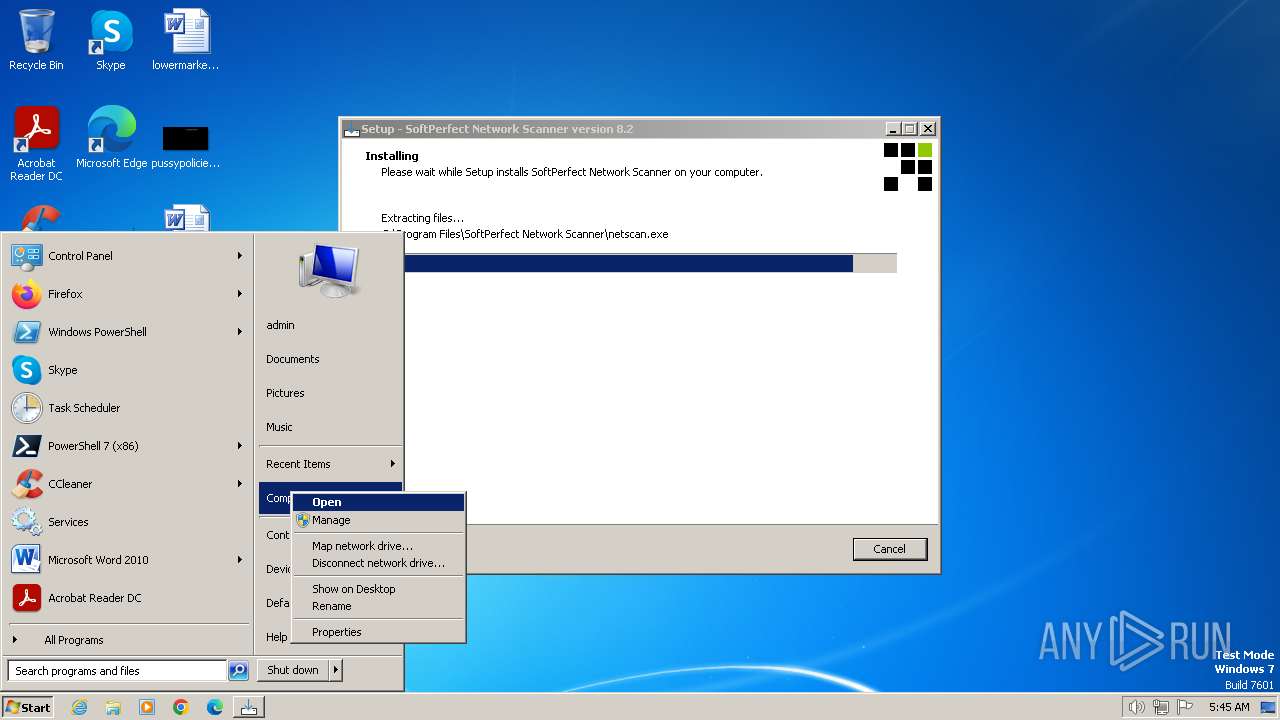
Task: Open the Recycle Bin desktop icon
Action: click(36, 40)
